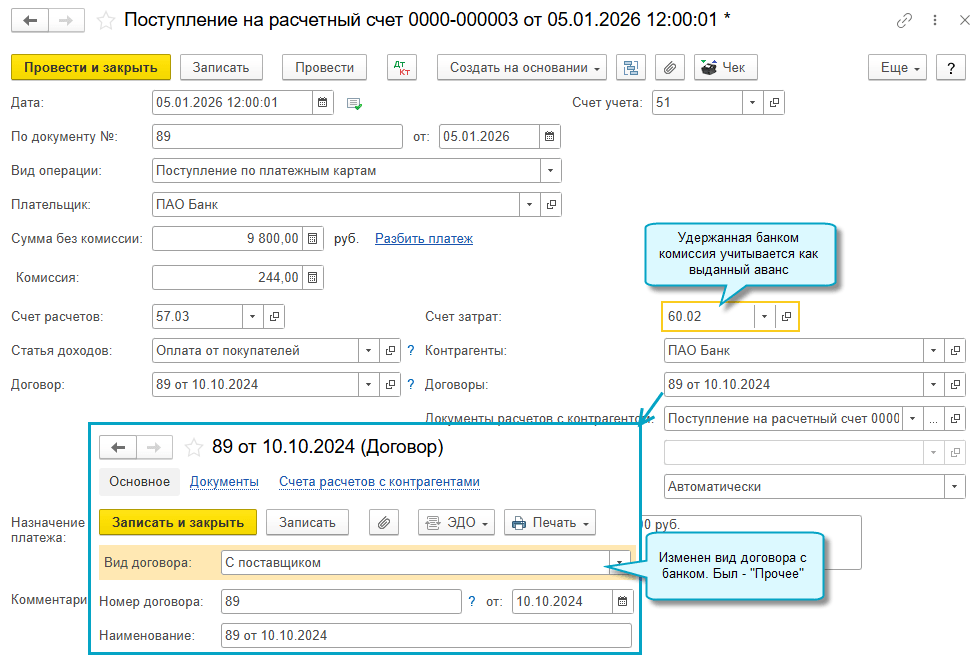Open the Плательщик ПАО Банк item form
Screen dimensions: 980x655
(551, 204)
